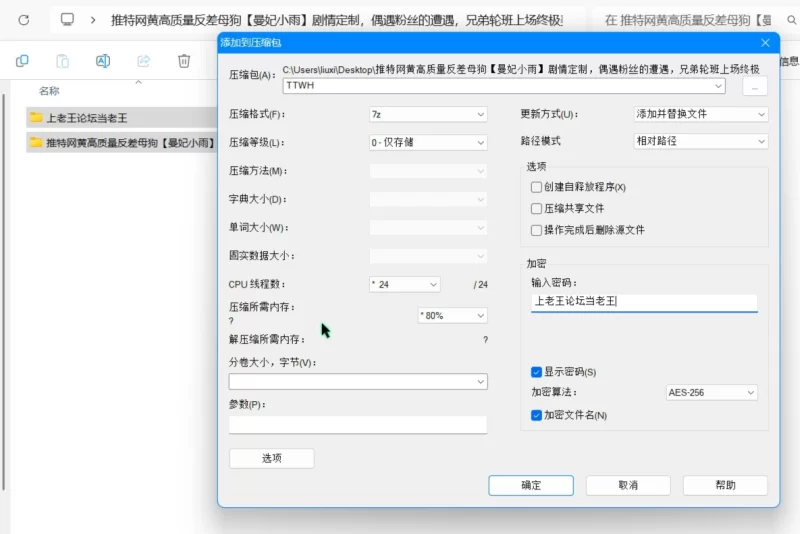Click the browse "..." button beside the archive path
The height and width of the screenshot is (534, 800).
pyautogui.click(x=754, y=87)
